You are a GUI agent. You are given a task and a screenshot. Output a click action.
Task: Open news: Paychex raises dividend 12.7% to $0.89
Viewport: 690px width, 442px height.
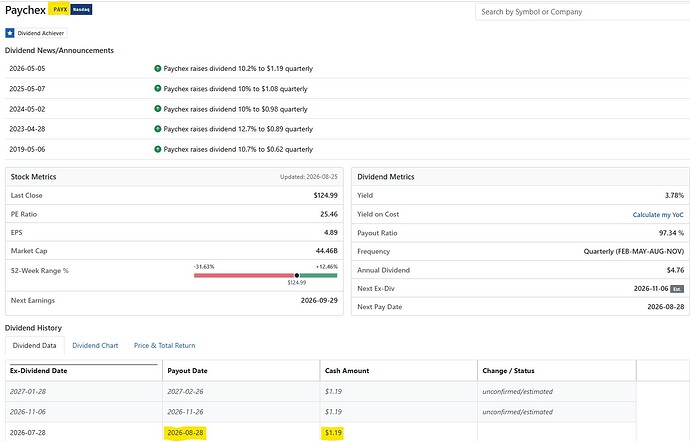tap(238, 129)
